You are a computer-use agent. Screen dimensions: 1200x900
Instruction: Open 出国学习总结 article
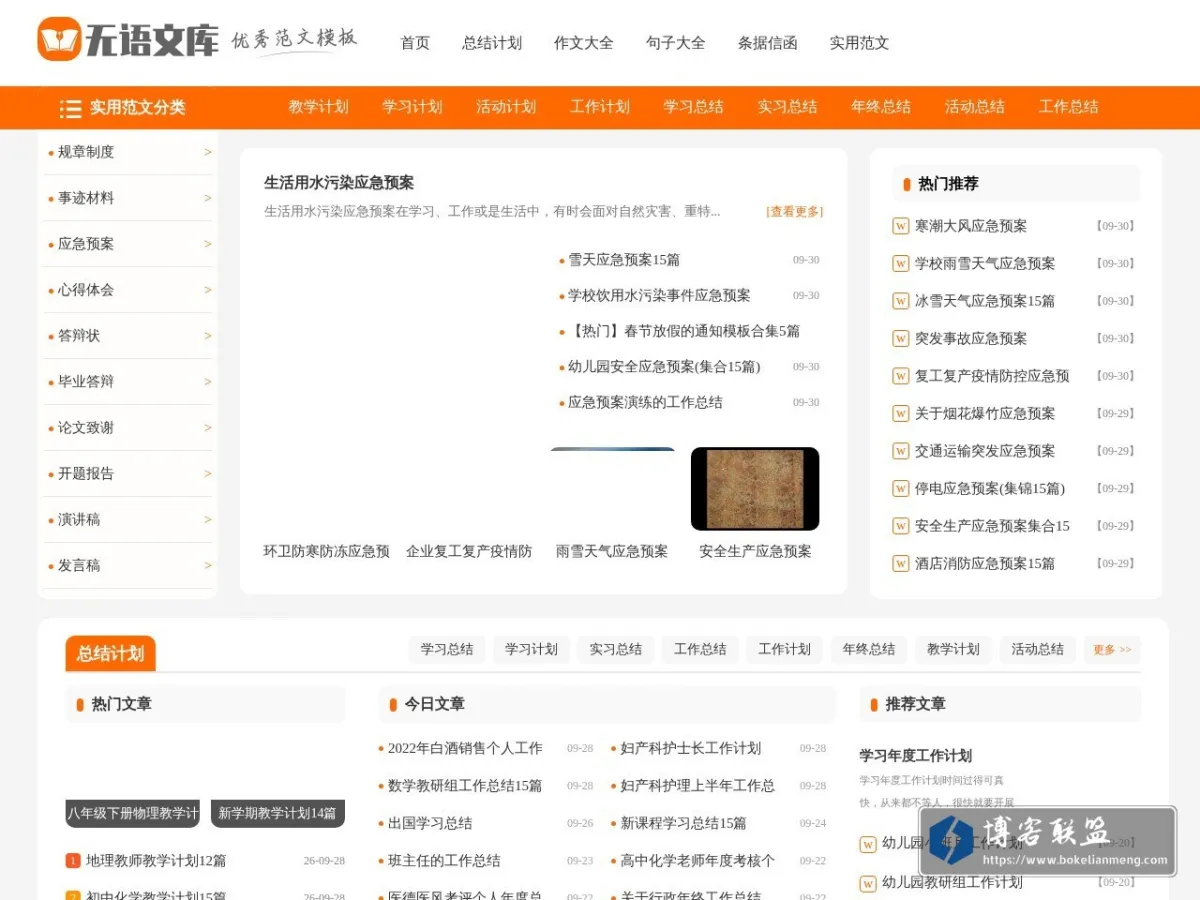point(430,823)
